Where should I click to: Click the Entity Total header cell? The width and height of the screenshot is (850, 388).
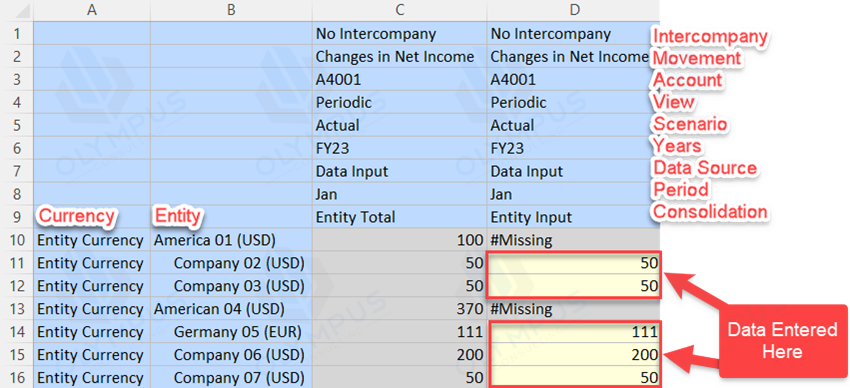[x=400, y=217]
